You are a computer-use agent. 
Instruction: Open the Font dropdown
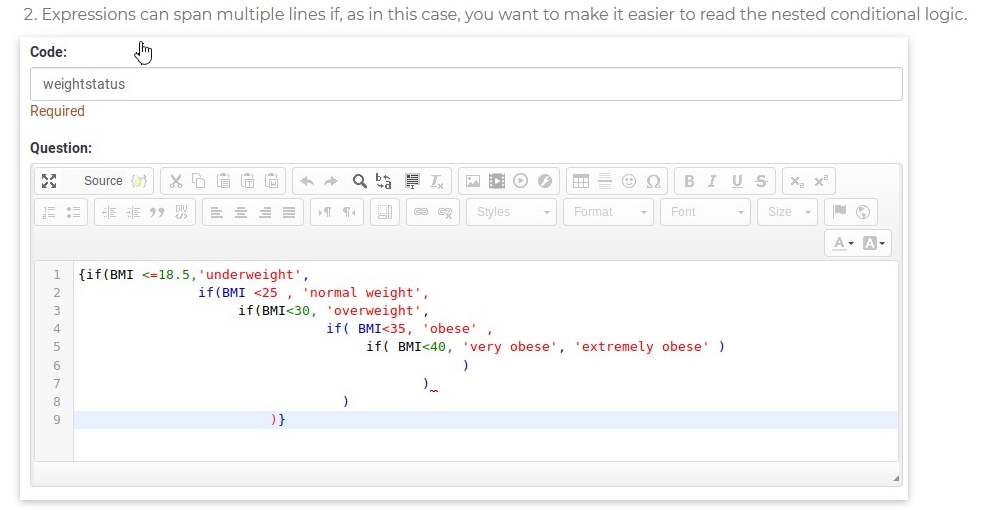pyautogui.click(x=709, y=212)
